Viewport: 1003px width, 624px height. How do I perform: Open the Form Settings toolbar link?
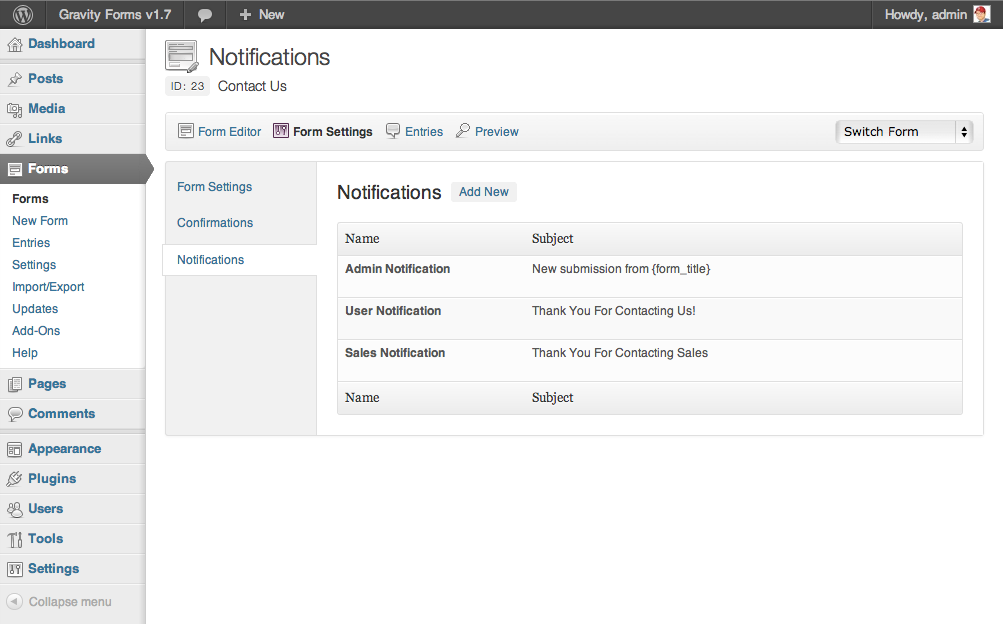click(333, 132)
